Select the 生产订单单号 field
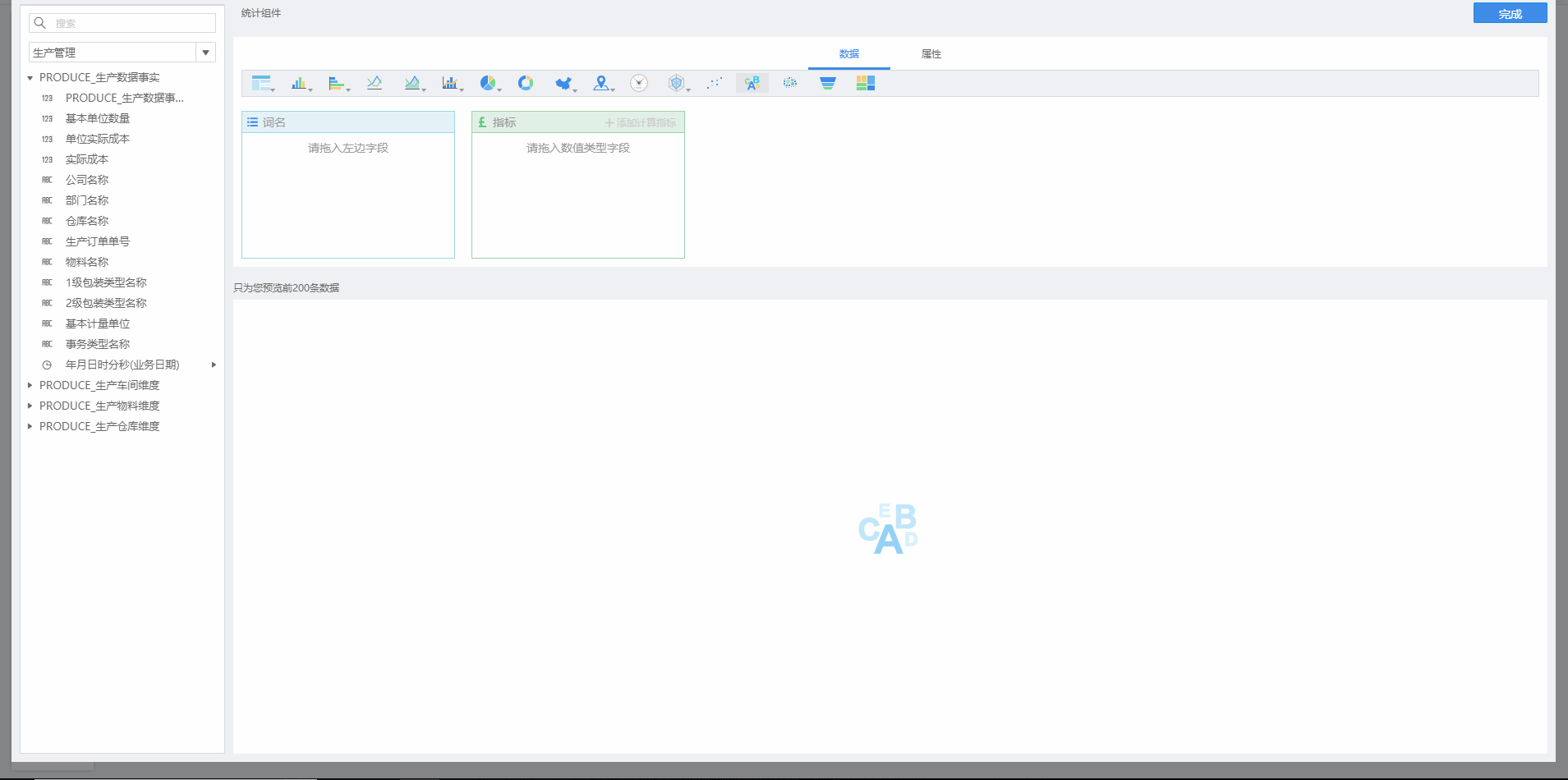The image size is (1568, 780). [98, 241]
